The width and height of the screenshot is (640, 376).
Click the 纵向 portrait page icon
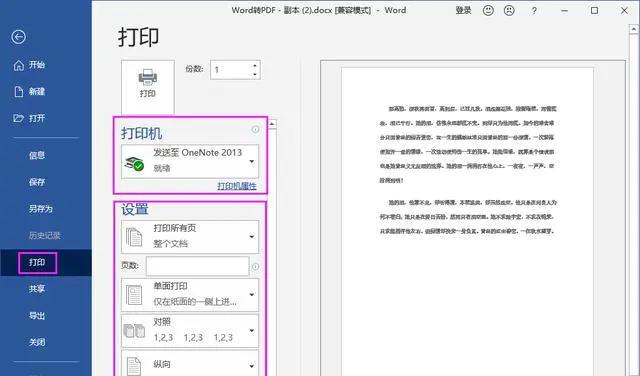[x=134, y=366]
